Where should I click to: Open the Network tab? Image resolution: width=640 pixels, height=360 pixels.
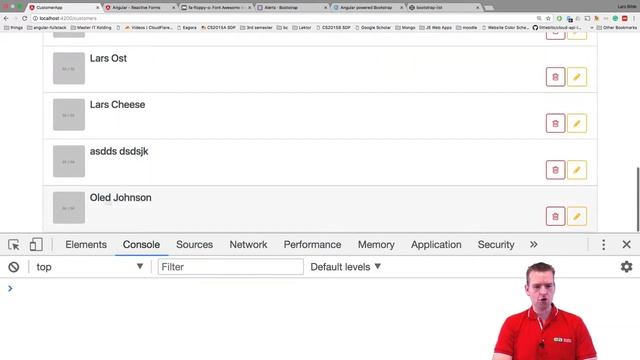click(x=248, y=244)
